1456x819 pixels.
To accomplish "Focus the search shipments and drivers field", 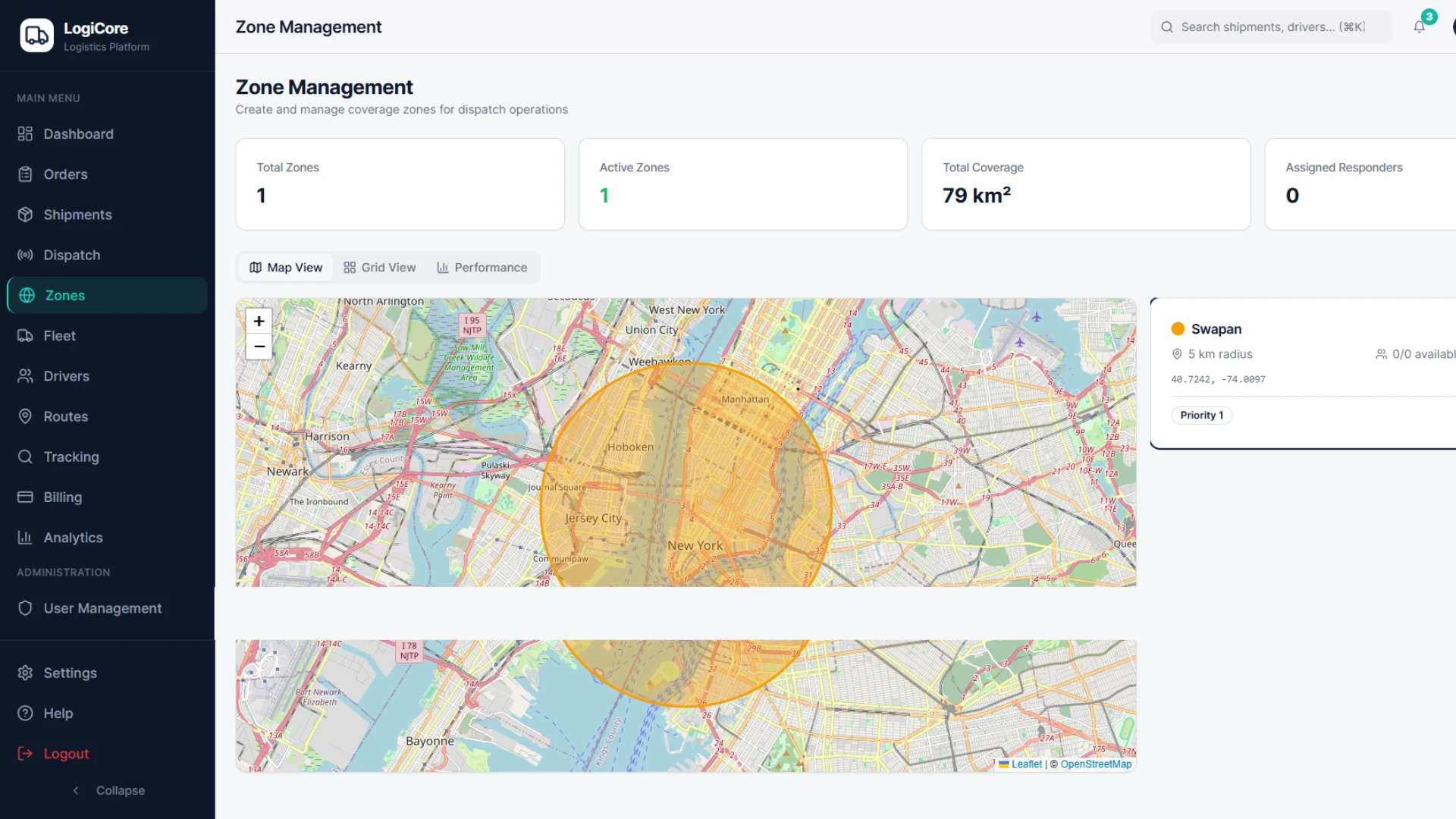I will [x=1271, y=27].
